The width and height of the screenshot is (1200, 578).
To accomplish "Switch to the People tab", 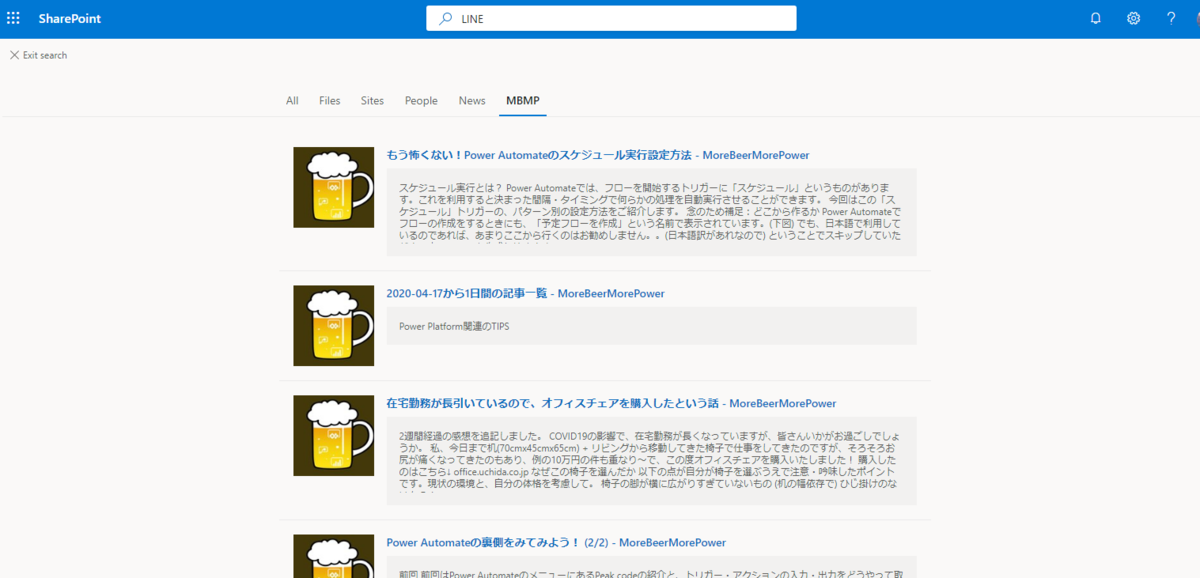I will (x=421, y=100).
